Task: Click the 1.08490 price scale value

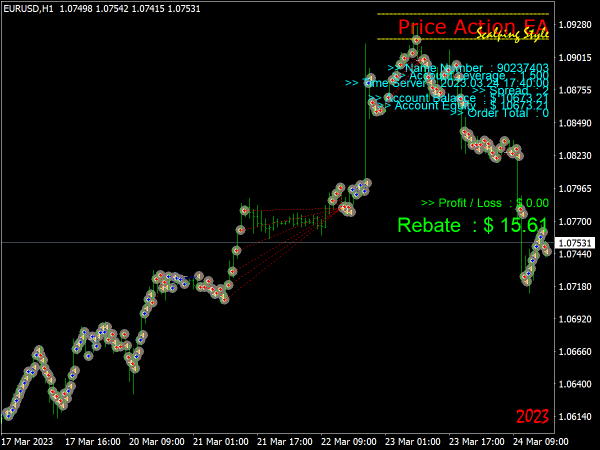Action: [x=575, y=123]
